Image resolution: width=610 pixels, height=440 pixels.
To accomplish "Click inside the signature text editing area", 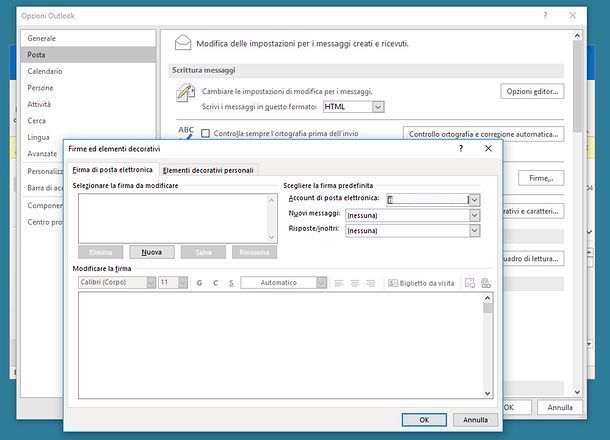I will tap(280, 345).
